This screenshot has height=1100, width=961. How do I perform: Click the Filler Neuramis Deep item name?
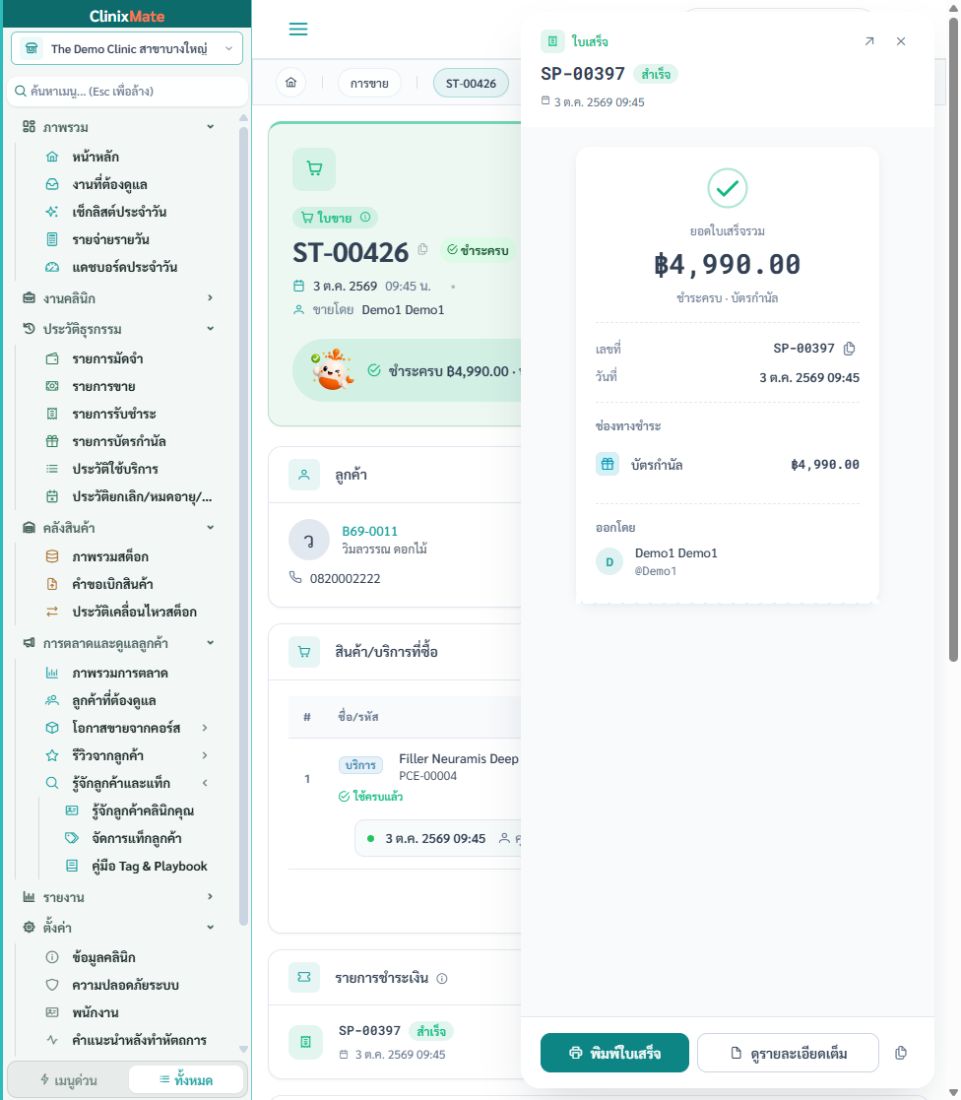coord(459,758)
